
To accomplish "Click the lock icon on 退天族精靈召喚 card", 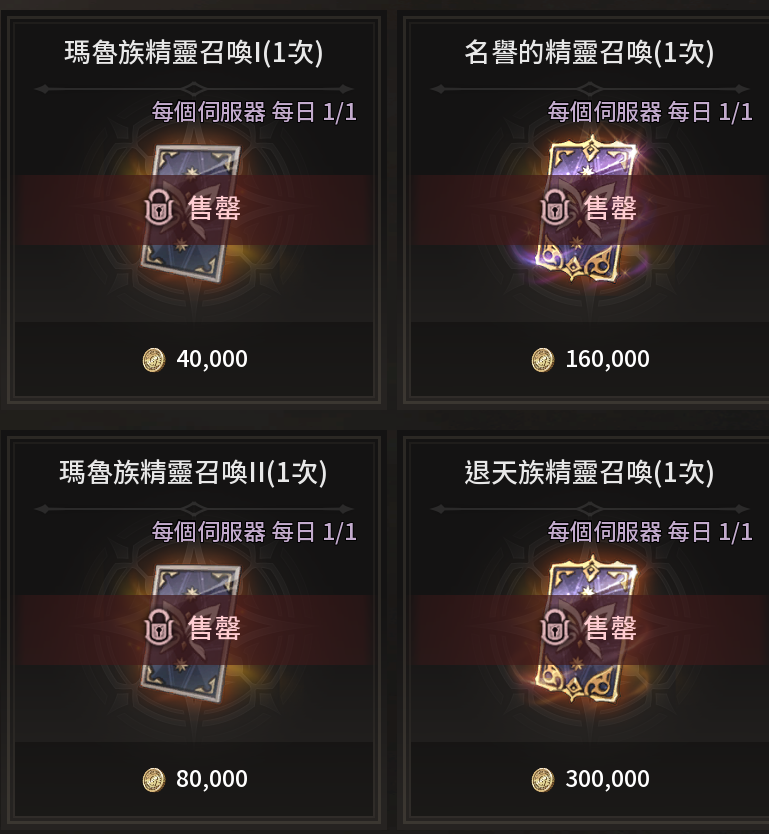I will point(555,628).
